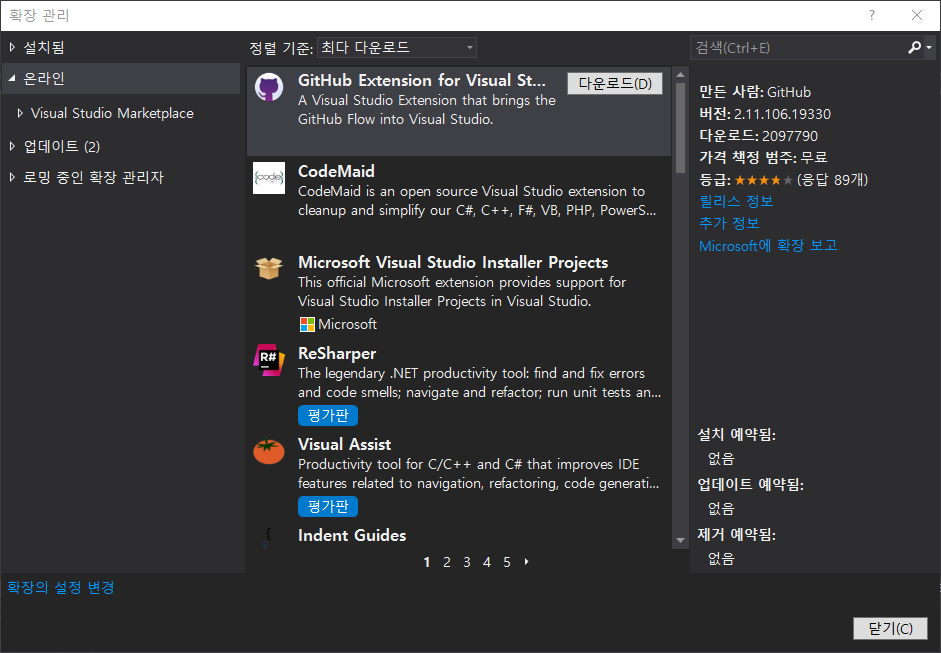
Task: Open 확장의 설정 변경 link
Action: click(x=61, y=587)
